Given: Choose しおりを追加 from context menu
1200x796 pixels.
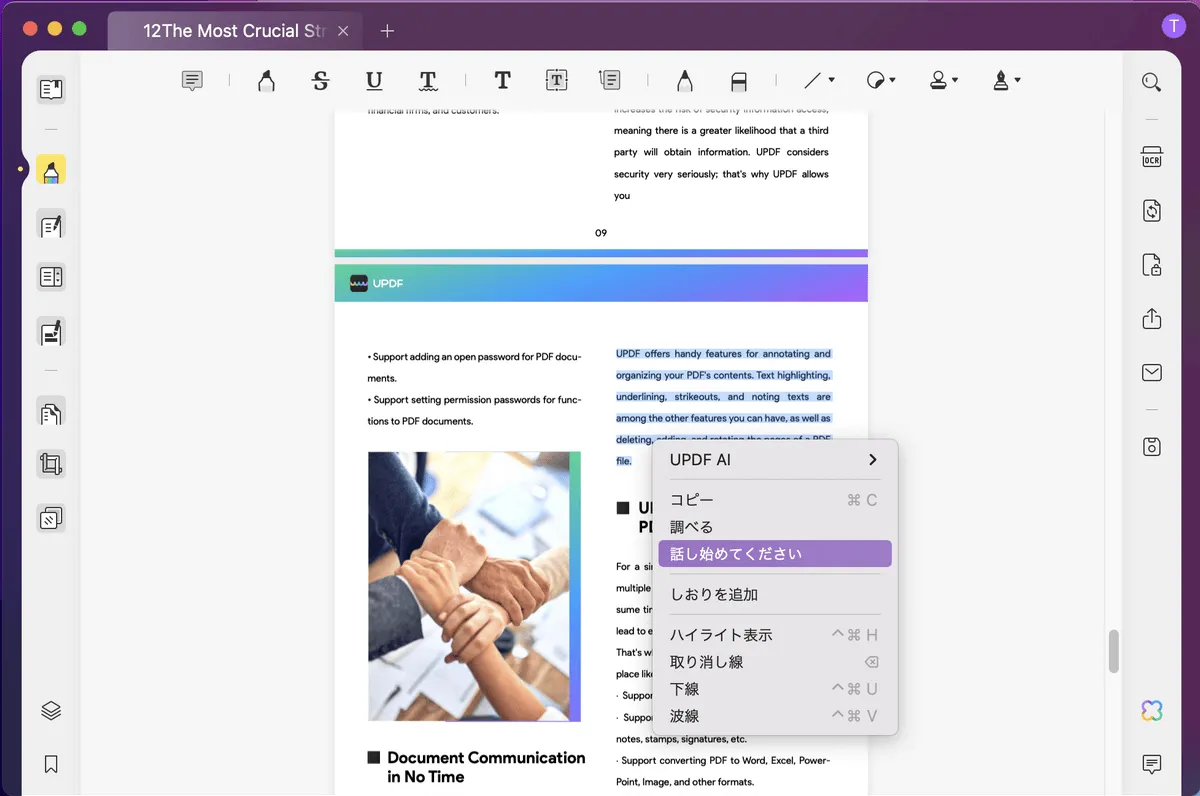Looking at the screenshot, I should point(775,594).
